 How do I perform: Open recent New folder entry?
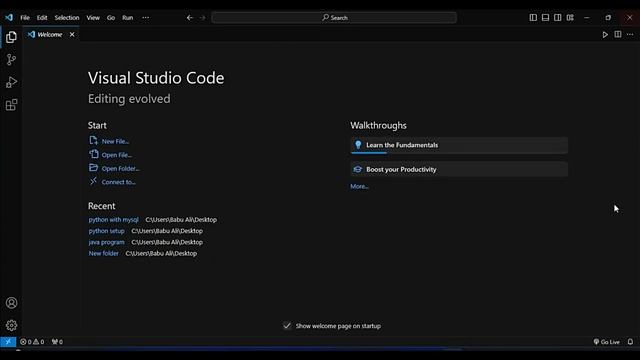click(x=104, y=253)
